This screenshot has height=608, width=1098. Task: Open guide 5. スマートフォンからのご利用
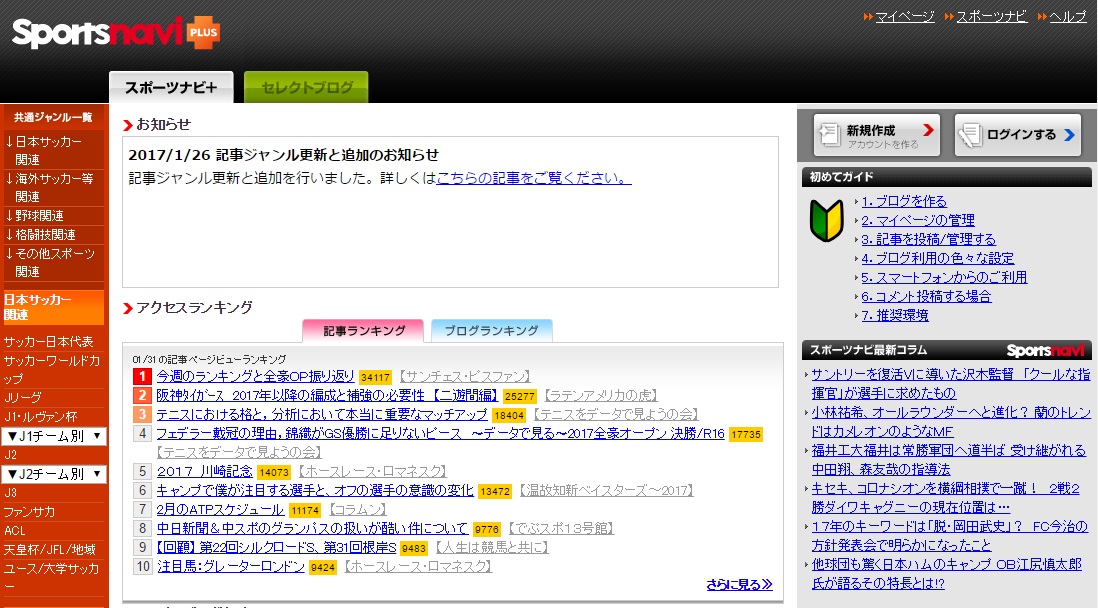[944, 277]
